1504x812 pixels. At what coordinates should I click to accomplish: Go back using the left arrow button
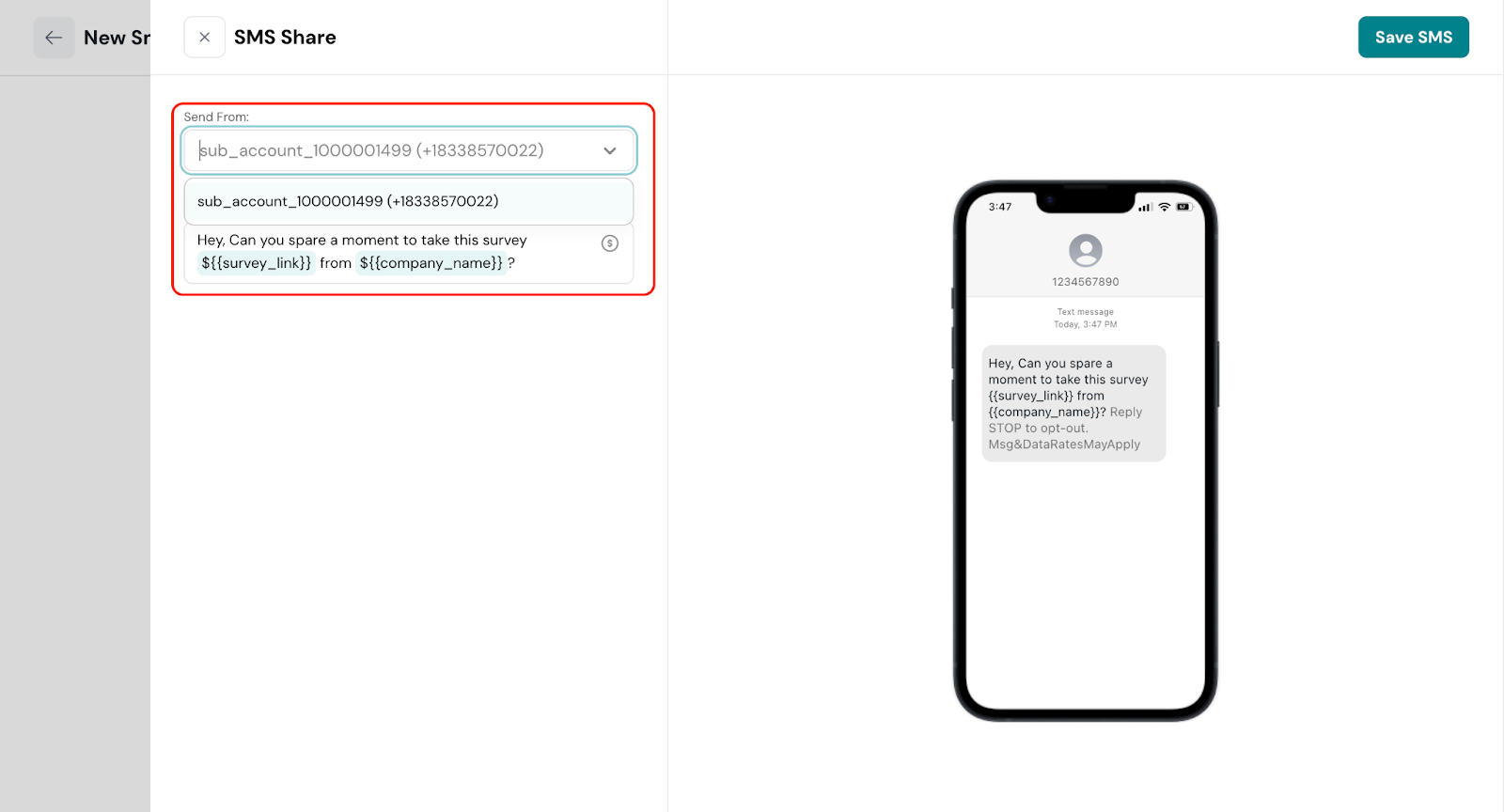click(54, 38)
